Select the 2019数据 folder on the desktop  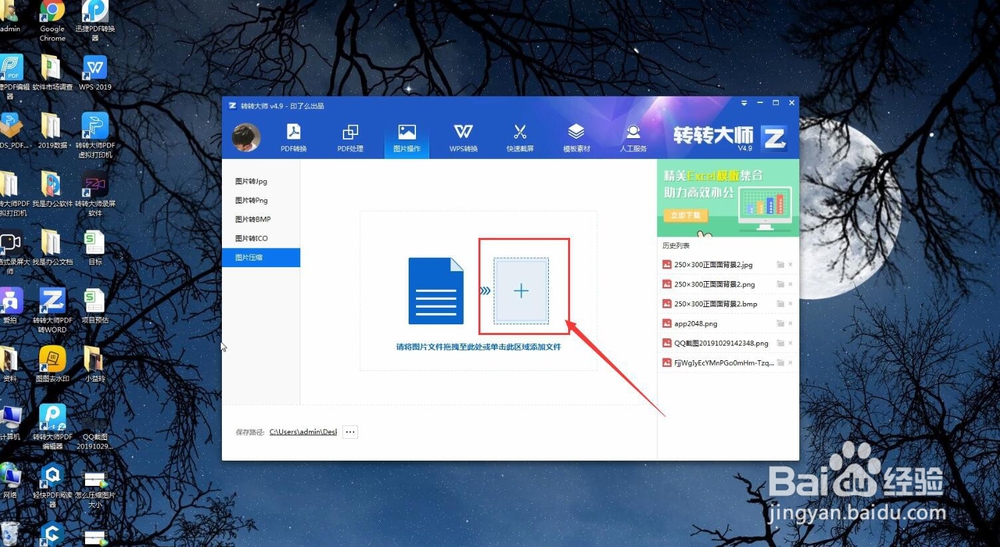point(52,131)
